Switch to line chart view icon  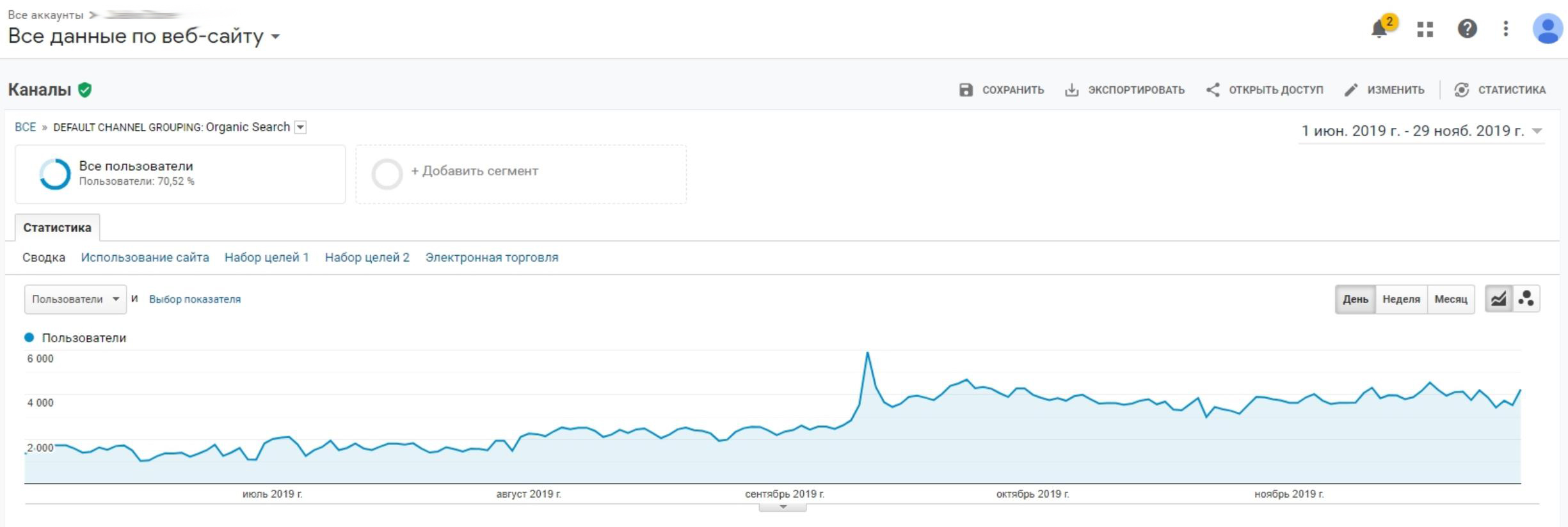pos(1498,299)
